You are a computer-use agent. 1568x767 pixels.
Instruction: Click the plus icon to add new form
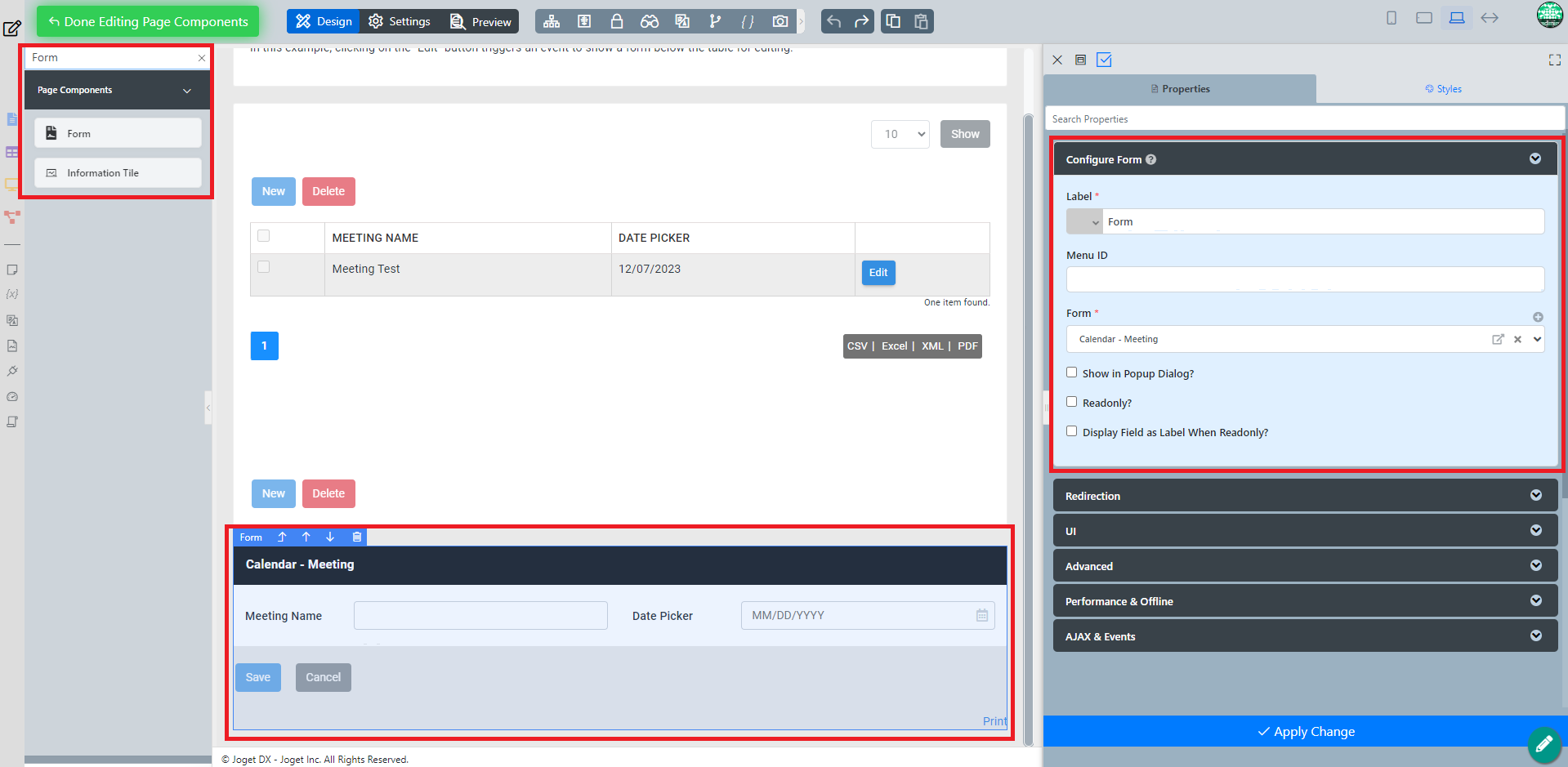coord(1538,317)
